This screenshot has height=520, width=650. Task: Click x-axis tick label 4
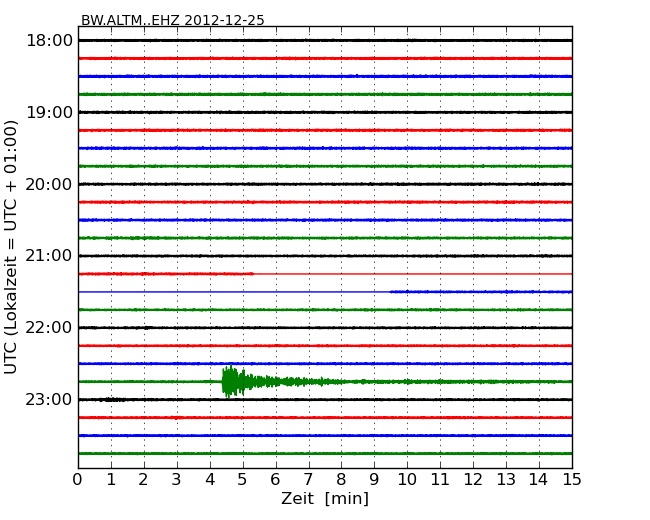(210, 479)
